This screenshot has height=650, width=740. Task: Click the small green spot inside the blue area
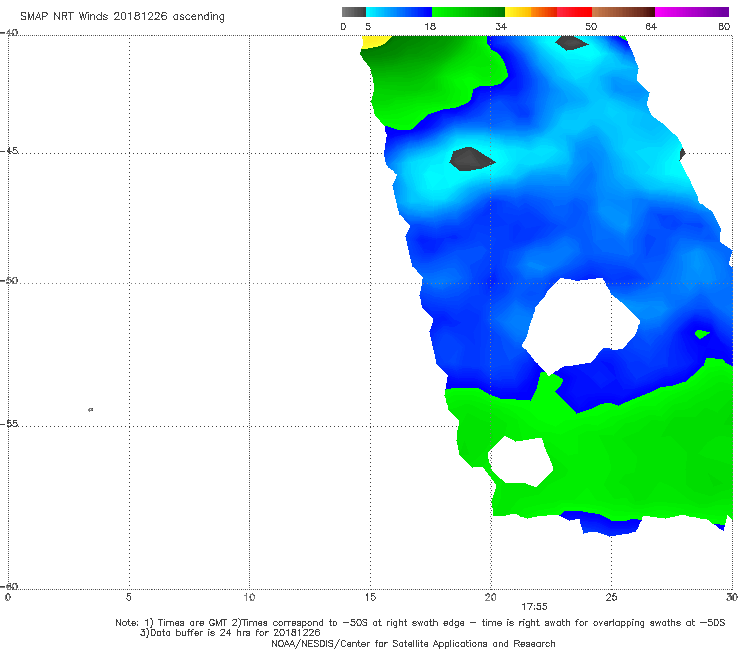702,334
